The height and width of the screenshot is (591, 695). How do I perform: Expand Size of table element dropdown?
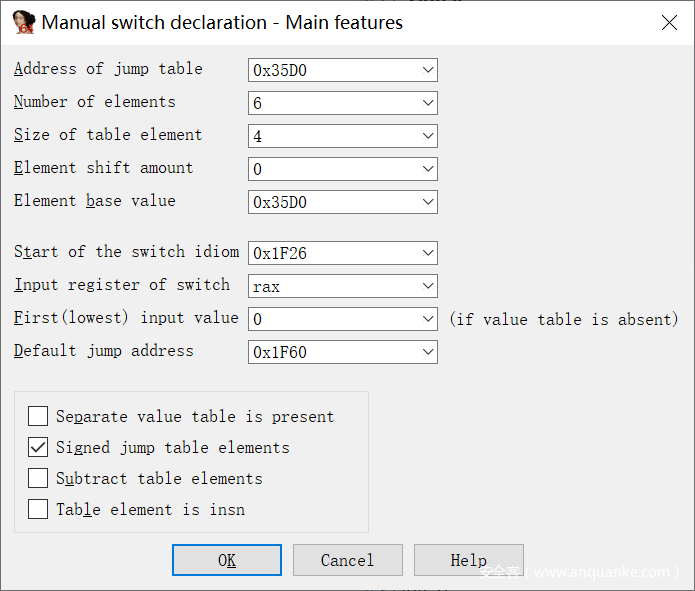[x=428, y=136]
